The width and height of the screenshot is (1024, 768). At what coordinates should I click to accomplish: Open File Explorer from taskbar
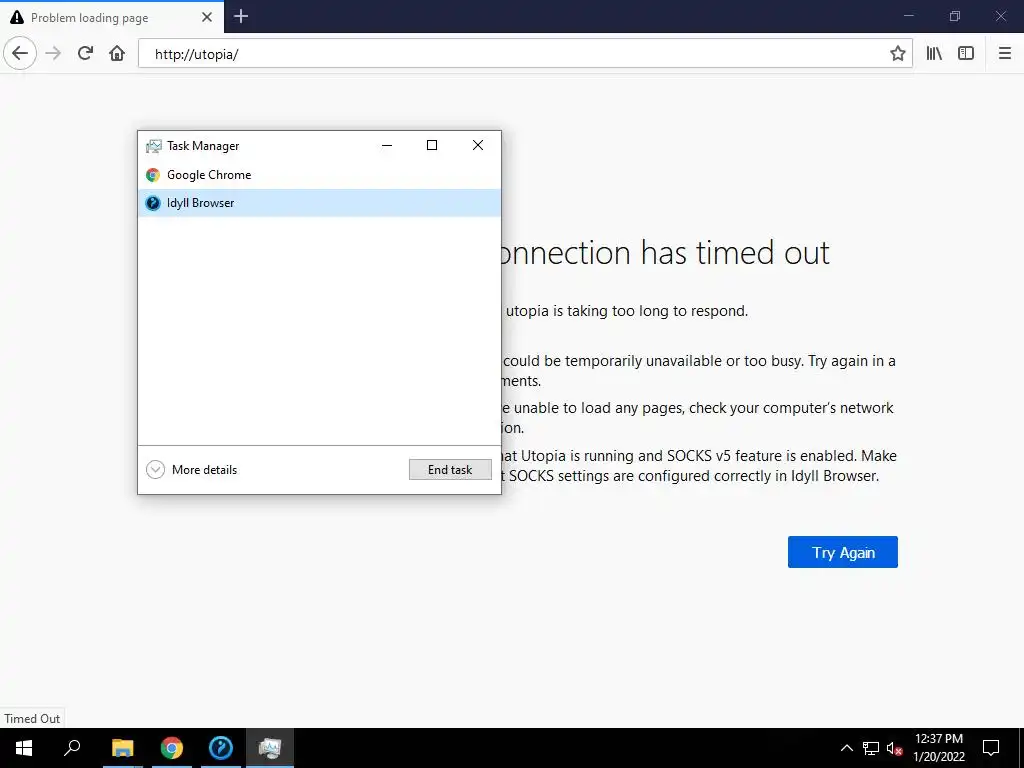(123, 748)
